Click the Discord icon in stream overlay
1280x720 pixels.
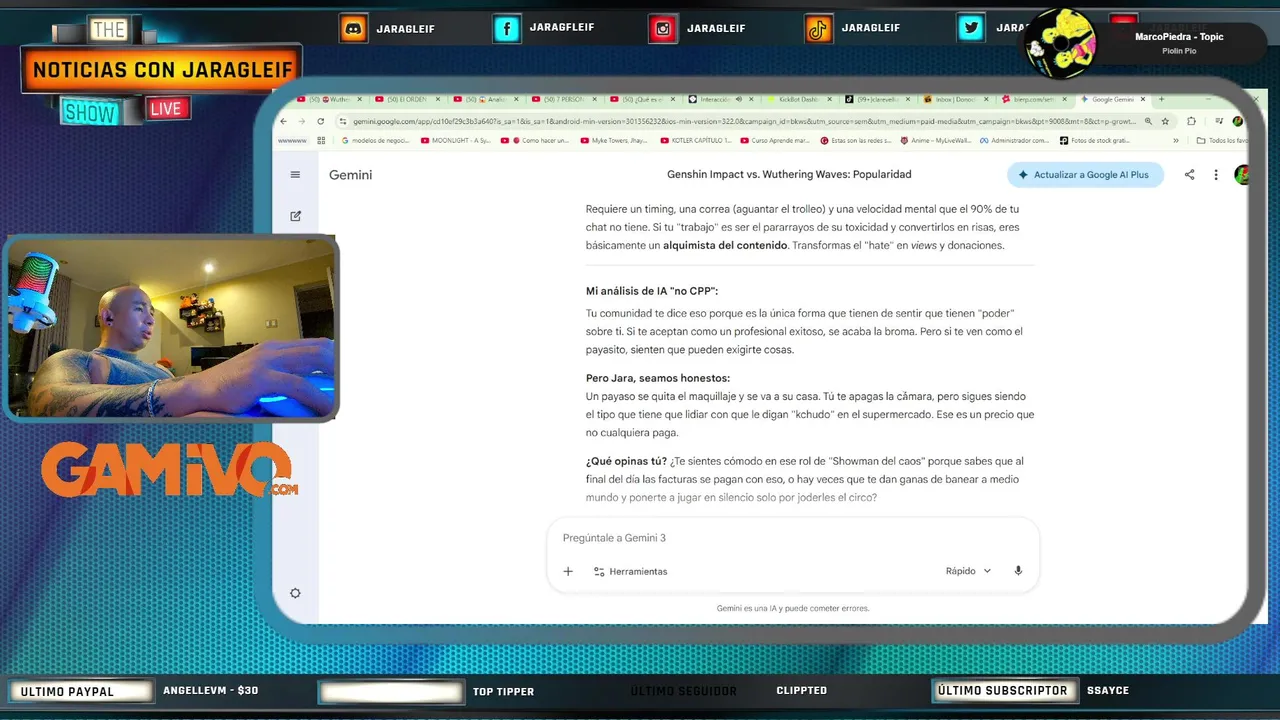(x=353, y=29)
